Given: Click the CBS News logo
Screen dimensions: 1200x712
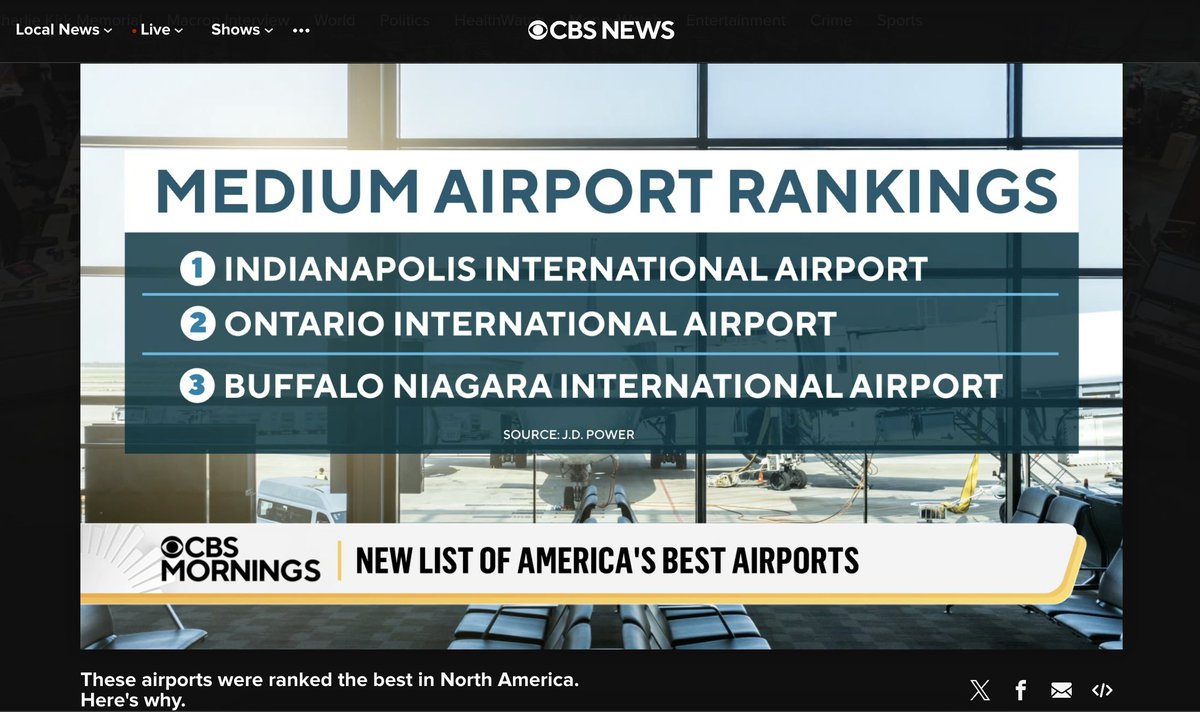Looking at the screenshot, I should point(600,29).
